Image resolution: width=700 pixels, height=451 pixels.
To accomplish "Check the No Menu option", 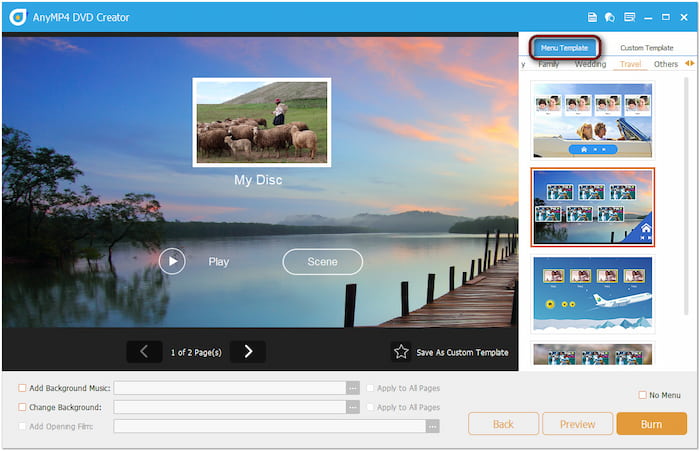I will [x=642, y=395].
